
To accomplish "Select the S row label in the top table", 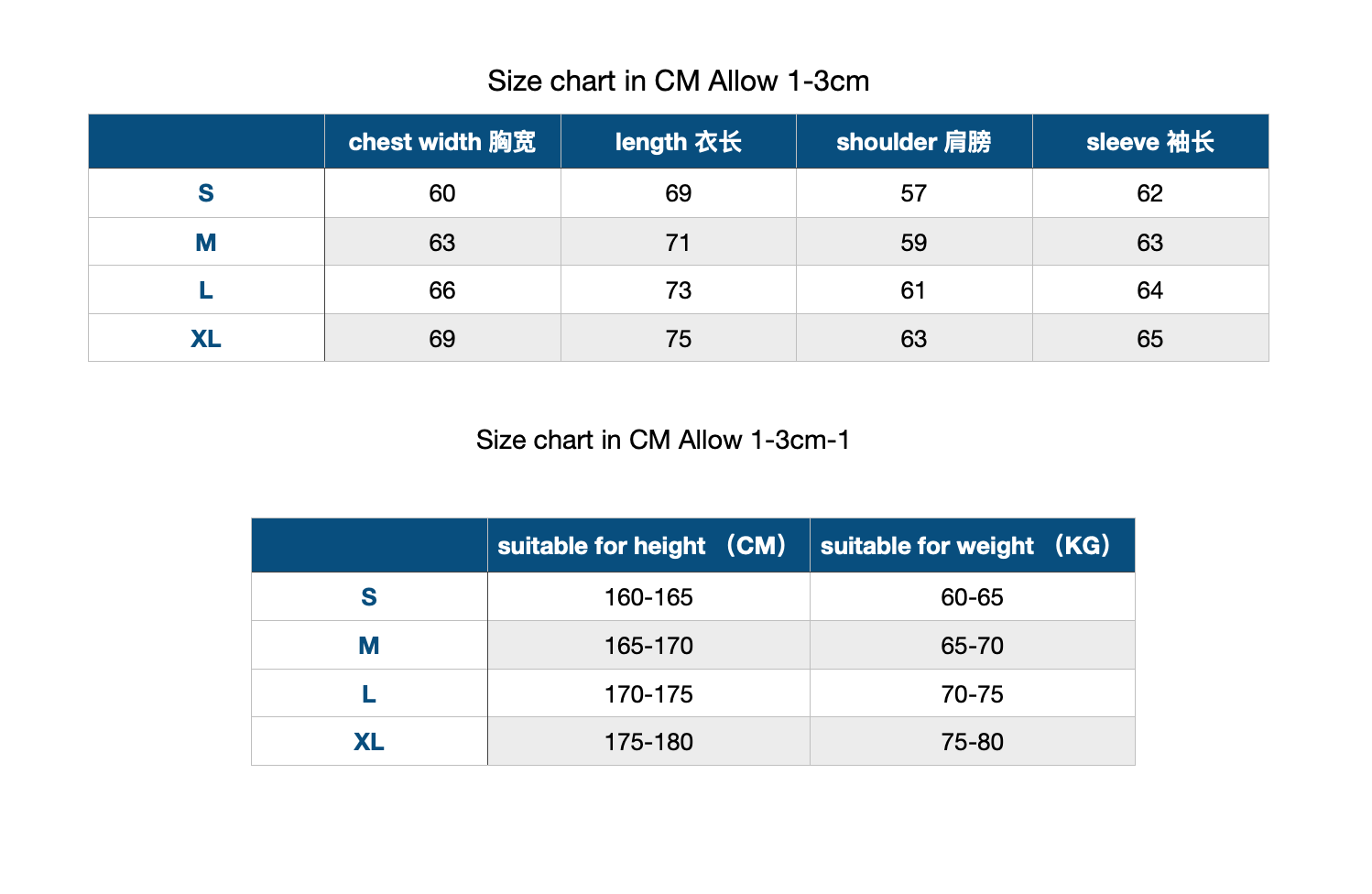I will 206,193.
